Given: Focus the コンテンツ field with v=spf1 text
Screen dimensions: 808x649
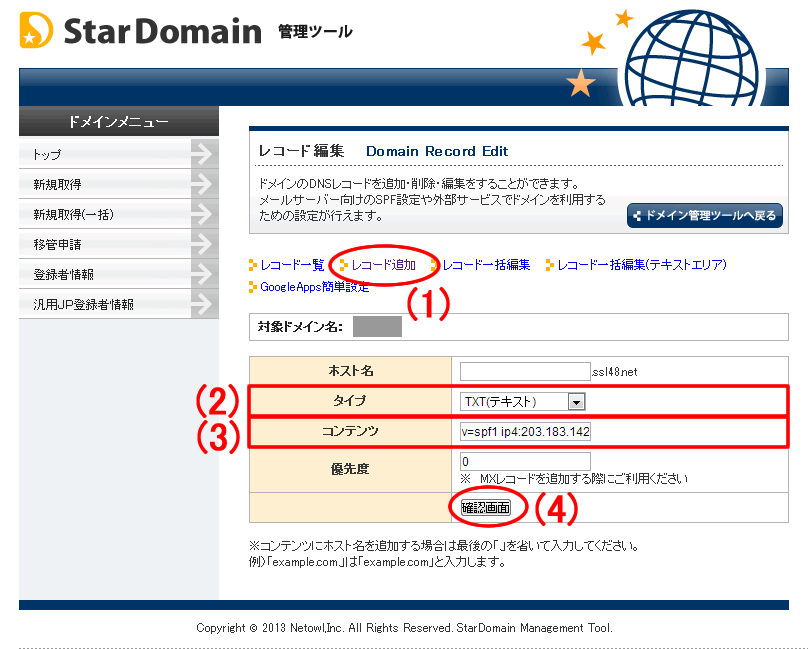Looking at the screenshot, I should click(x=525, y=431).
